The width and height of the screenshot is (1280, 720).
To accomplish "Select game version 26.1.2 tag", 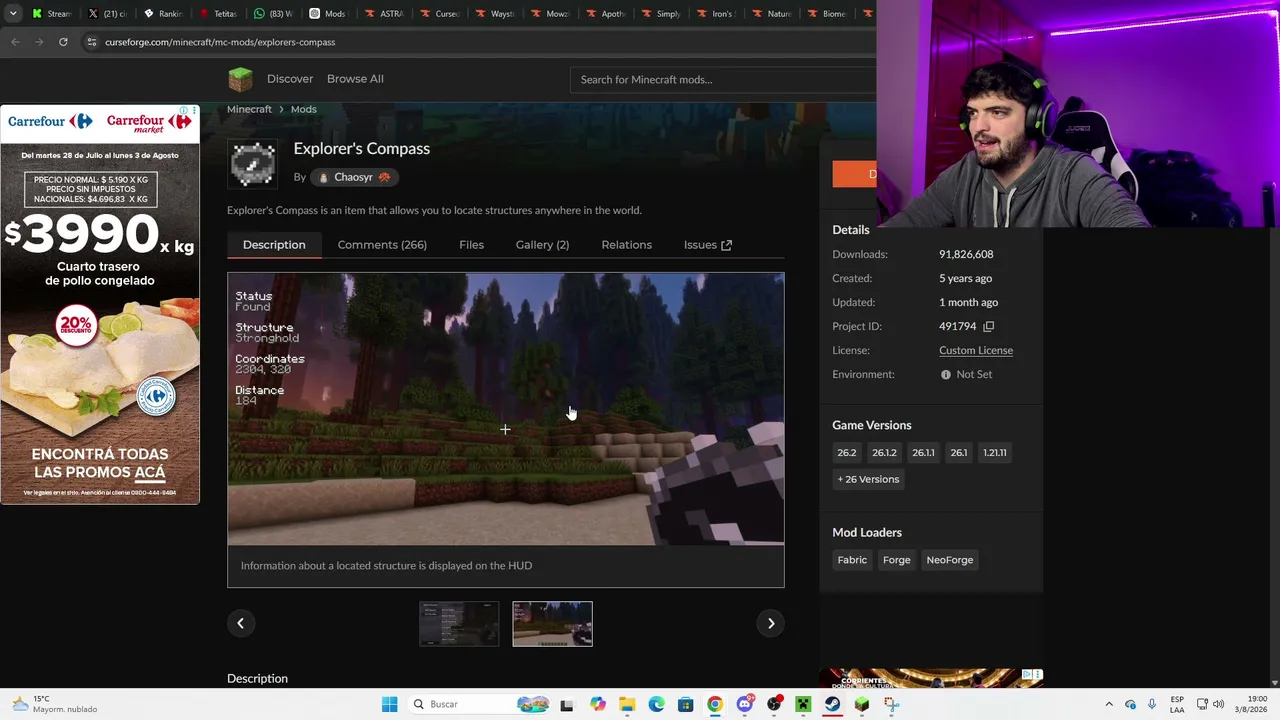I will [x=884, y=453].
